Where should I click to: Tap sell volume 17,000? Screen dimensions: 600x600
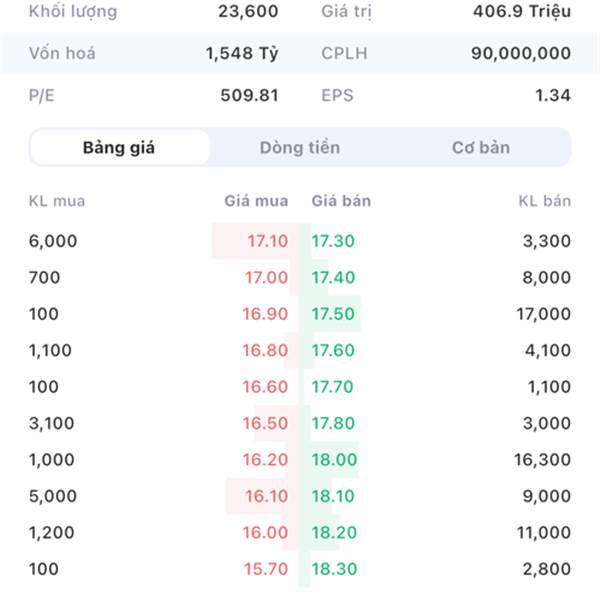(x=543, y=314)
